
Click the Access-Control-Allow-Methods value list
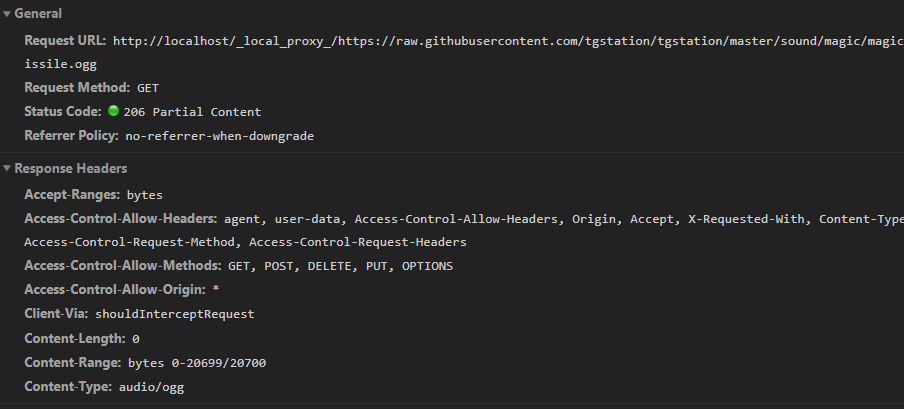coord(341,266)
